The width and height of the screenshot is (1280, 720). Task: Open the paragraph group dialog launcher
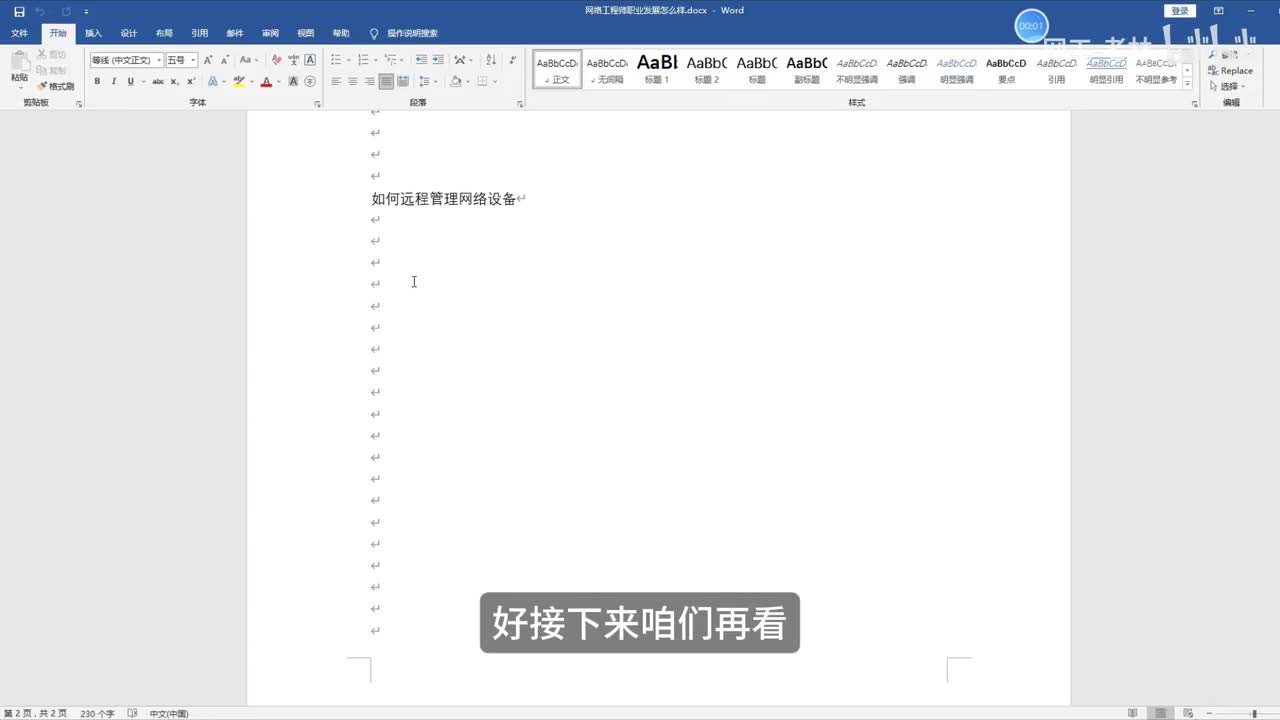520,103
